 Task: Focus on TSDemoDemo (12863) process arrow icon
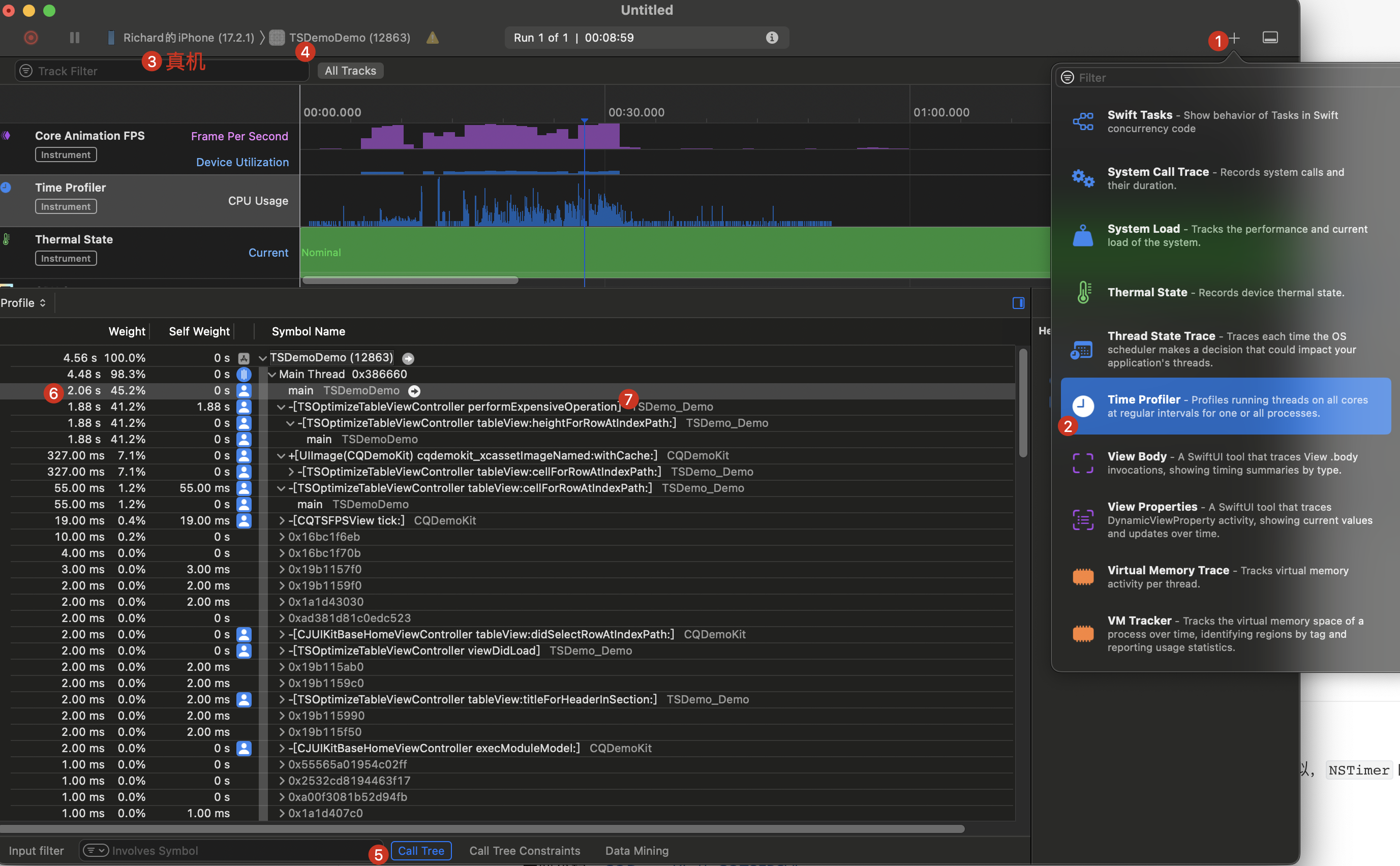pyautogui.click(x=408, y=358)
